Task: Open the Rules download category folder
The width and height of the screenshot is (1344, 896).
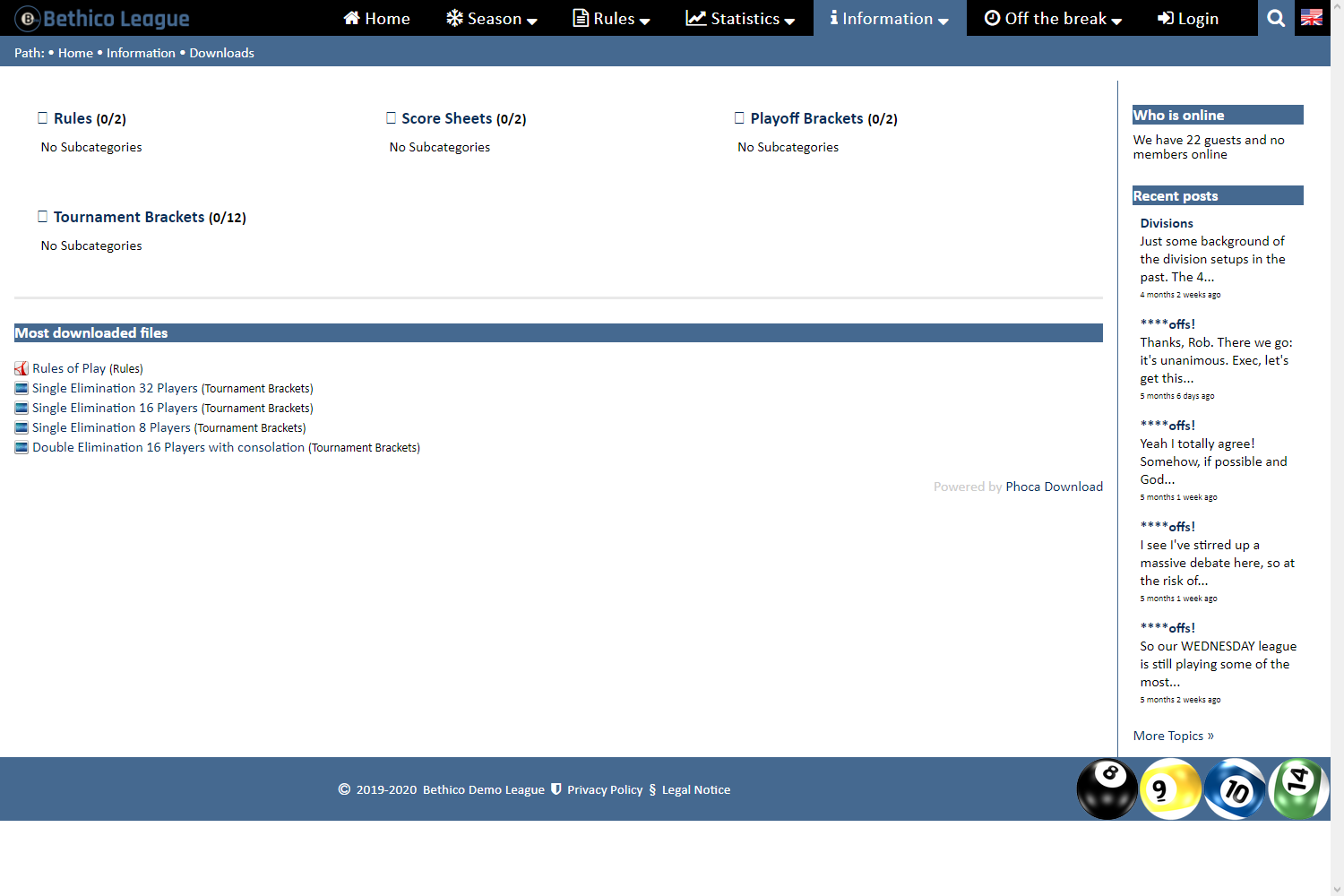Action: pyautogui.click(x=73, y=118)
